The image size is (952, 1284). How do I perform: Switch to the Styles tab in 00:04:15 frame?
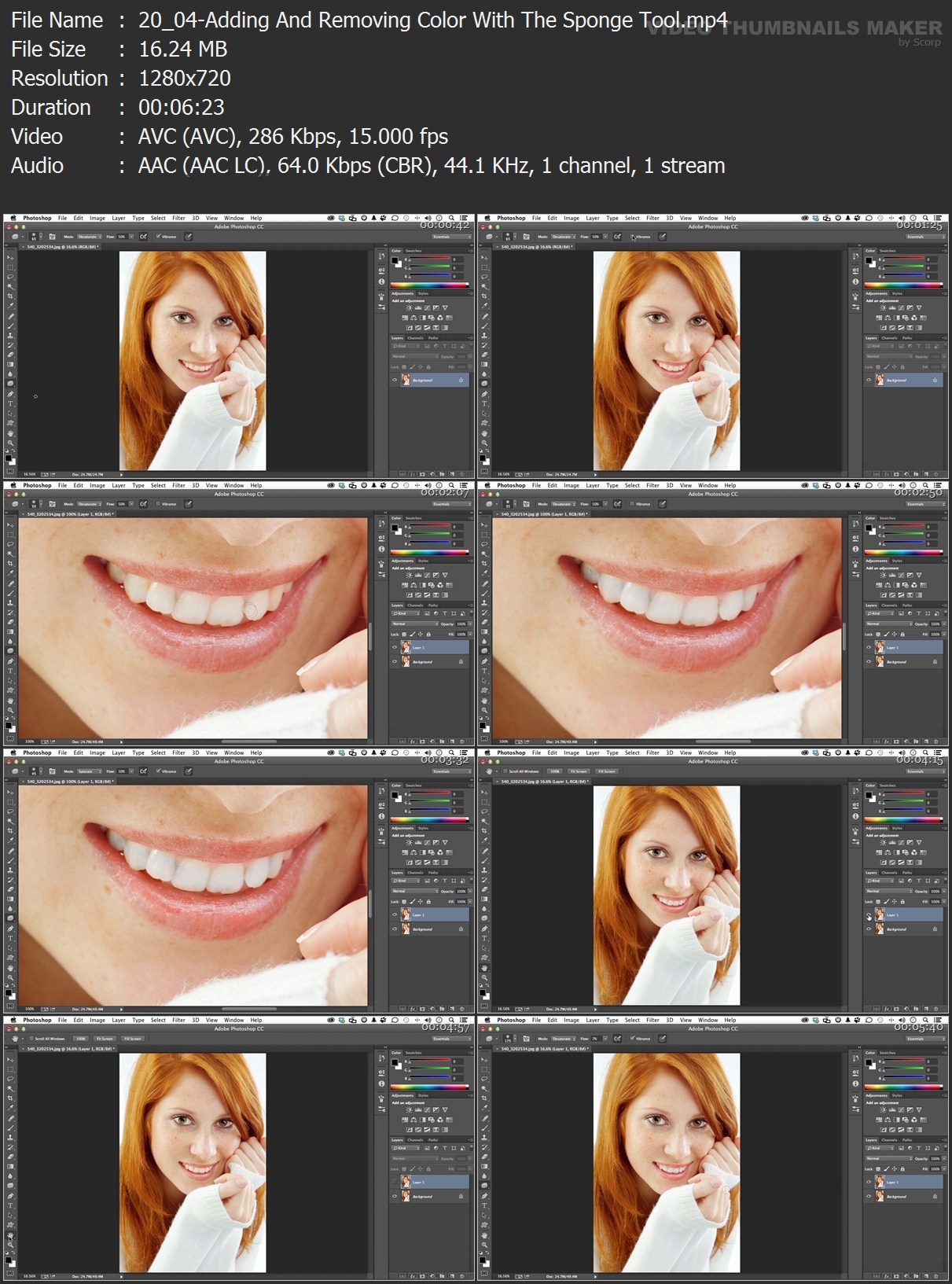[x=897, y=829]
